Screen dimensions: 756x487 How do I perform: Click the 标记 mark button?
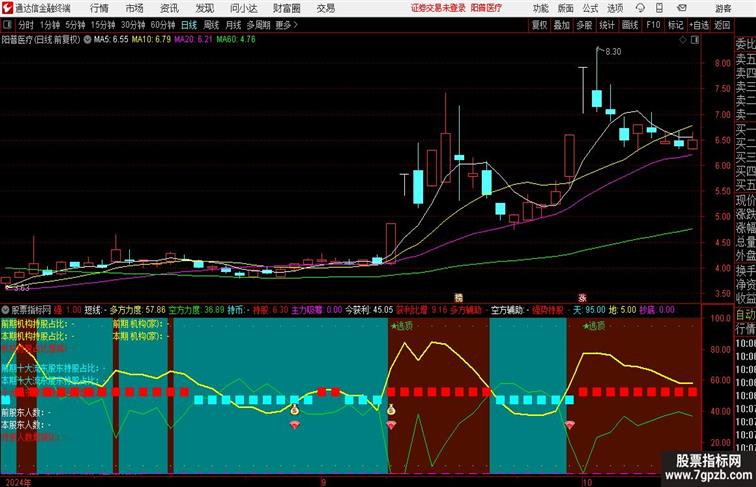(x=675, y=25)
